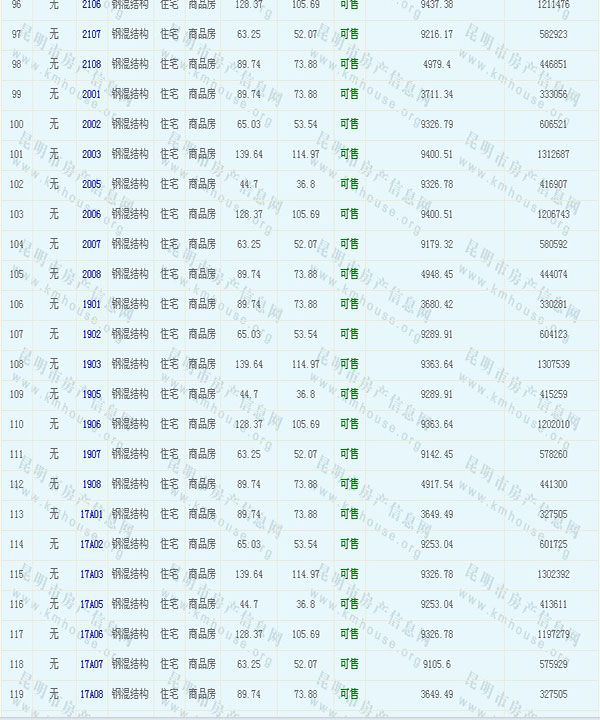Open room 2005 link

tap(91, 184)
